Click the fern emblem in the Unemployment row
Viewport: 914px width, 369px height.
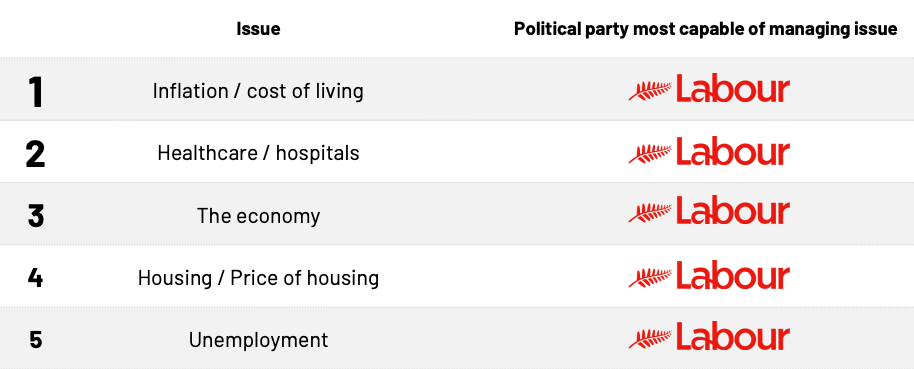point(650,339)
